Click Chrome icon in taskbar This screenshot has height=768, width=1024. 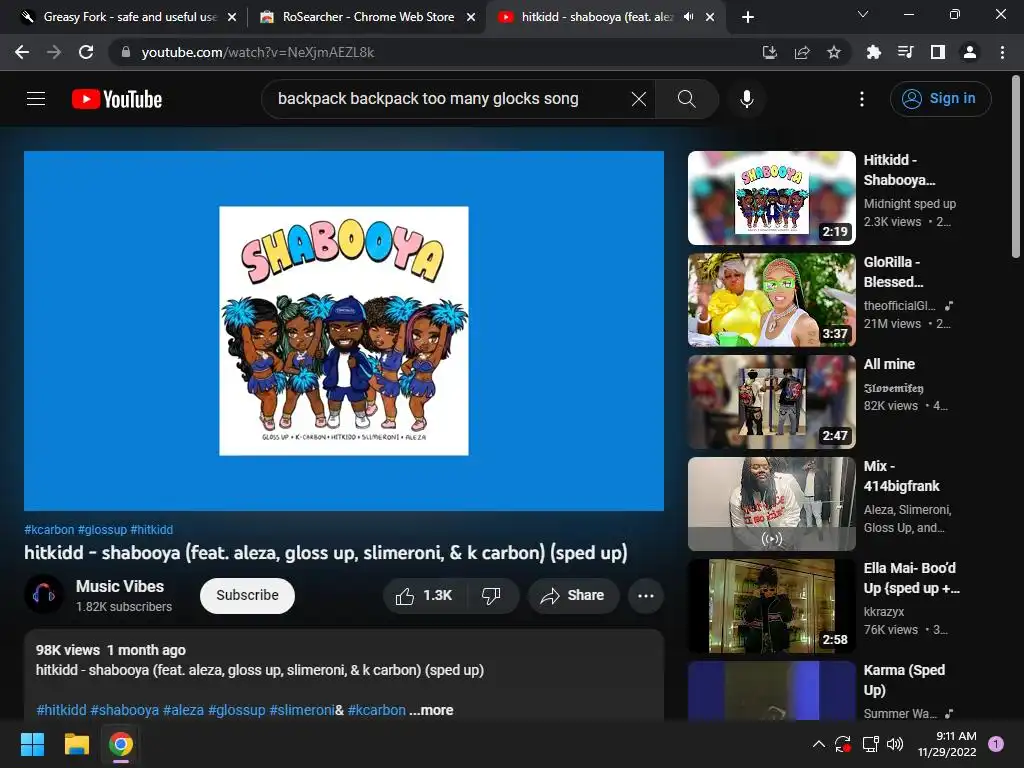pos(121,744)
